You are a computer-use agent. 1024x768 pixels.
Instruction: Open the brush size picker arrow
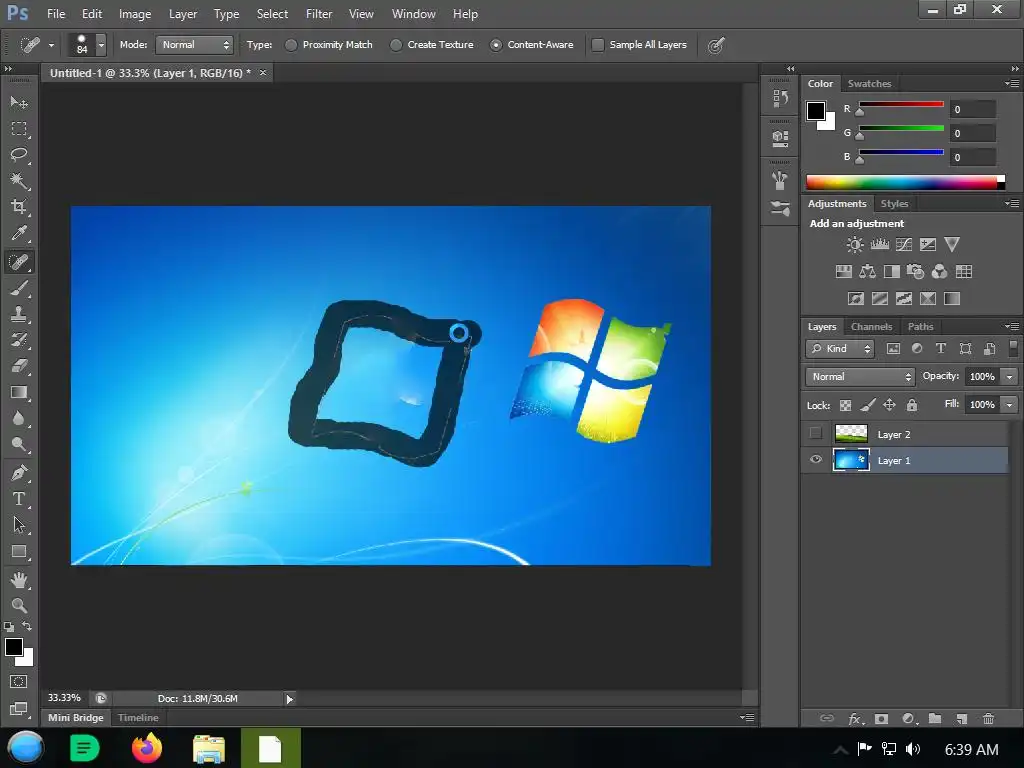point(101,45)
